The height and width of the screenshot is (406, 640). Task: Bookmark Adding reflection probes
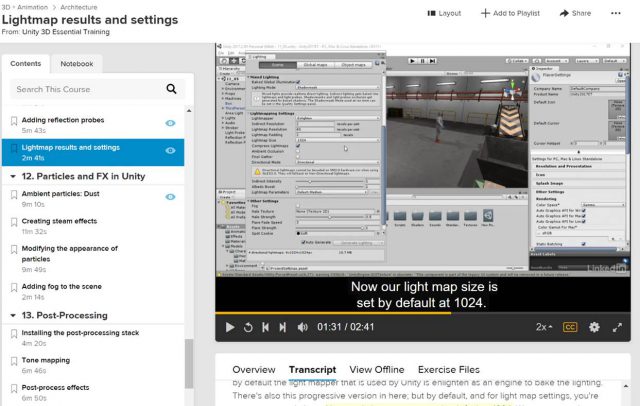click(x=14, y=121)
